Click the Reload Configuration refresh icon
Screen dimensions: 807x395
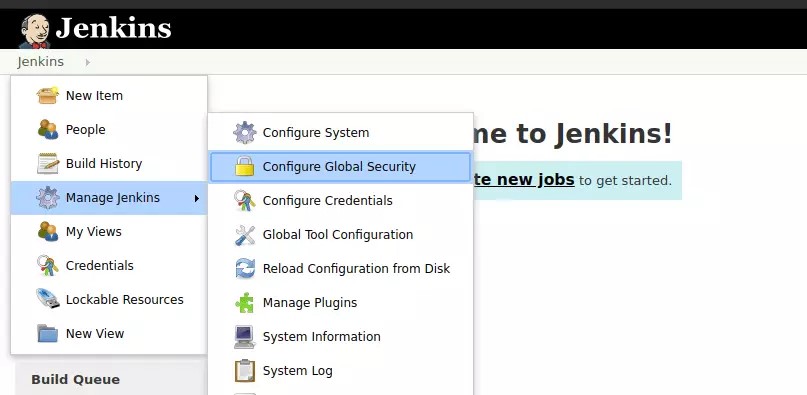coord(244,268)
